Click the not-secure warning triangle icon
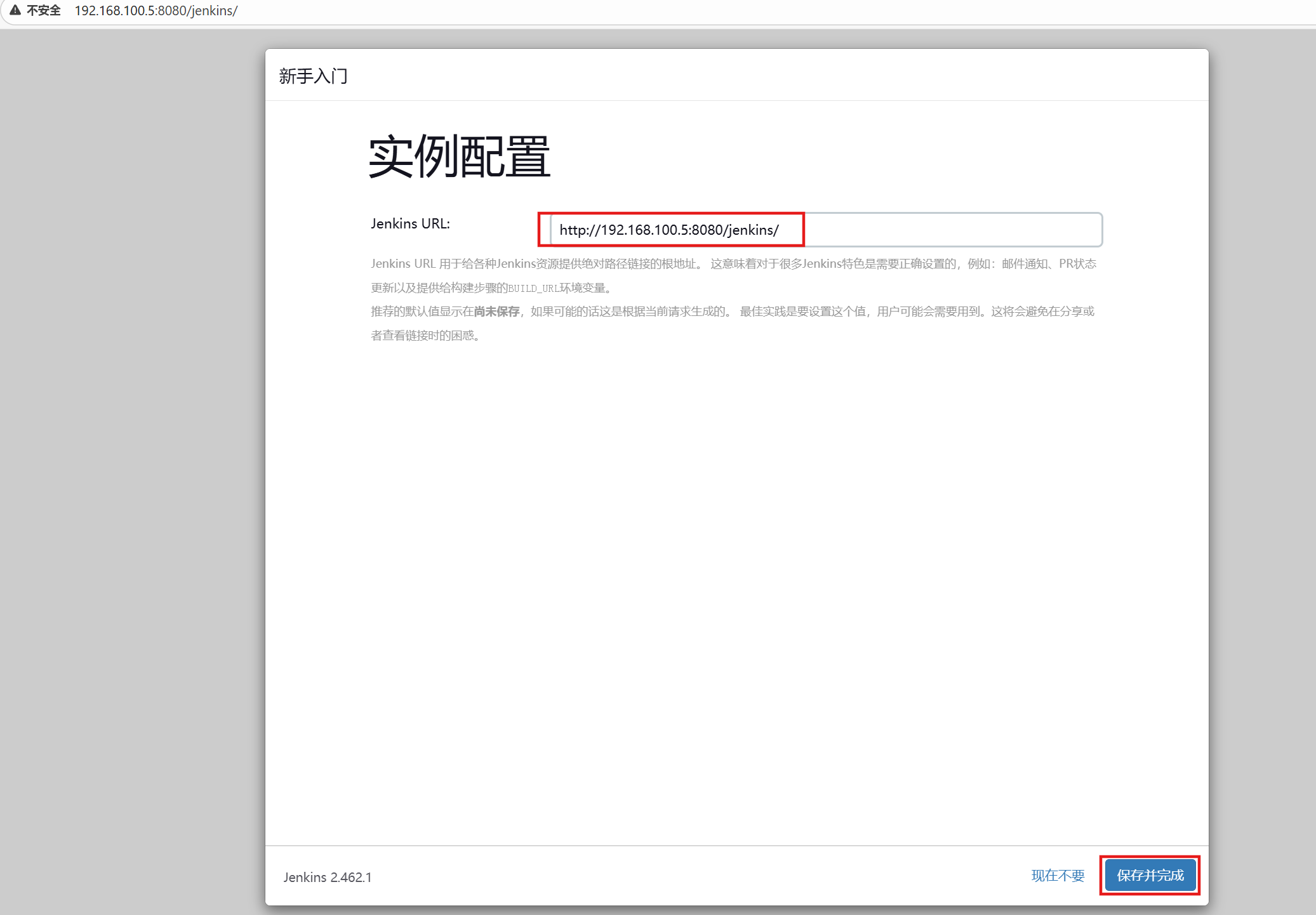Image resolution: width=1316 pixels, height=915 pixels. (x=15, y=10)
